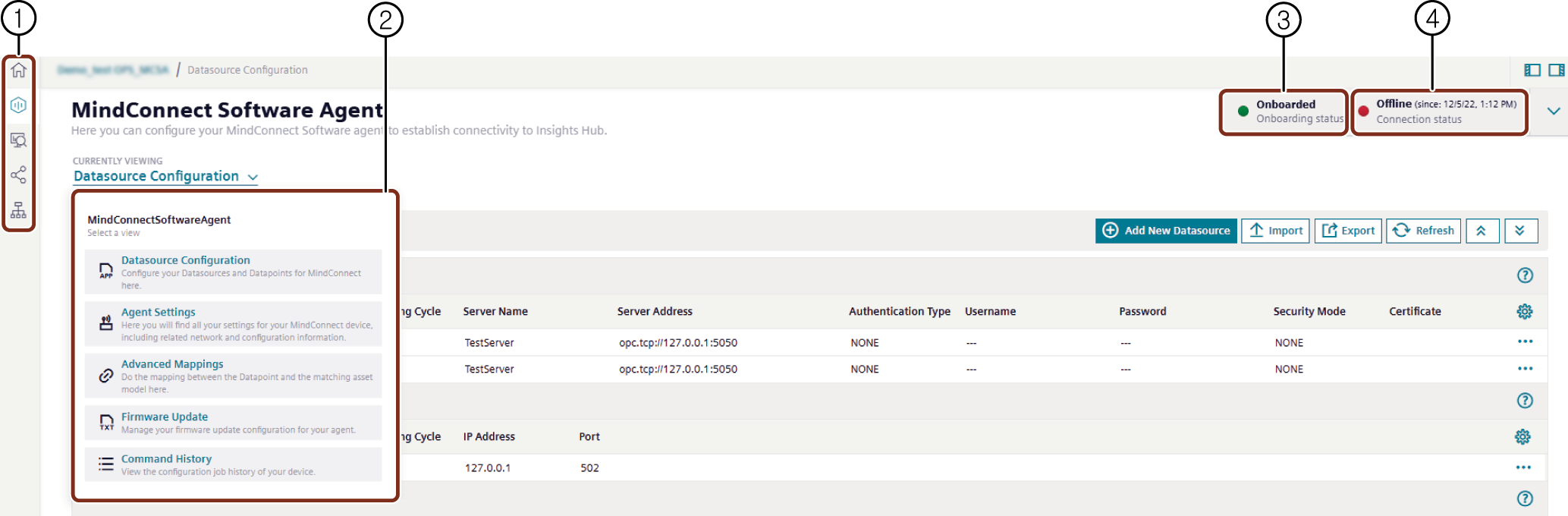
Task: Click help icon above Server Name header row
Action: [1525, 275]
